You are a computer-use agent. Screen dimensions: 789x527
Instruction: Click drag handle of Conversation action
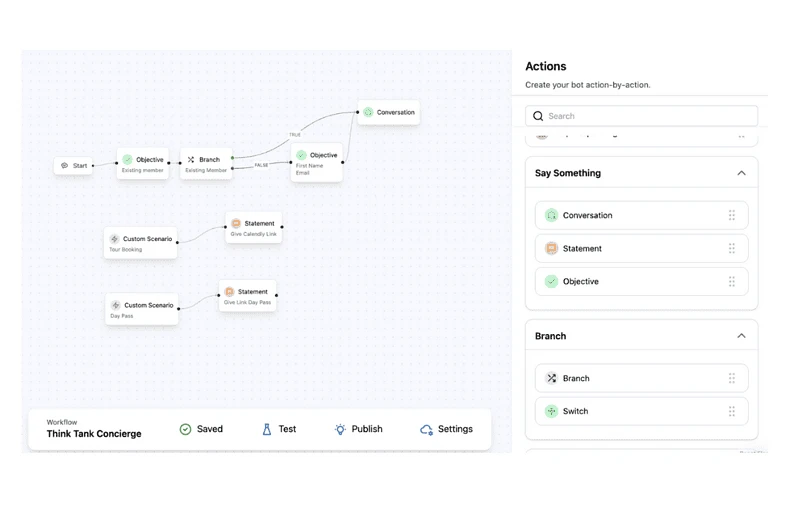(x=732, y=215)
